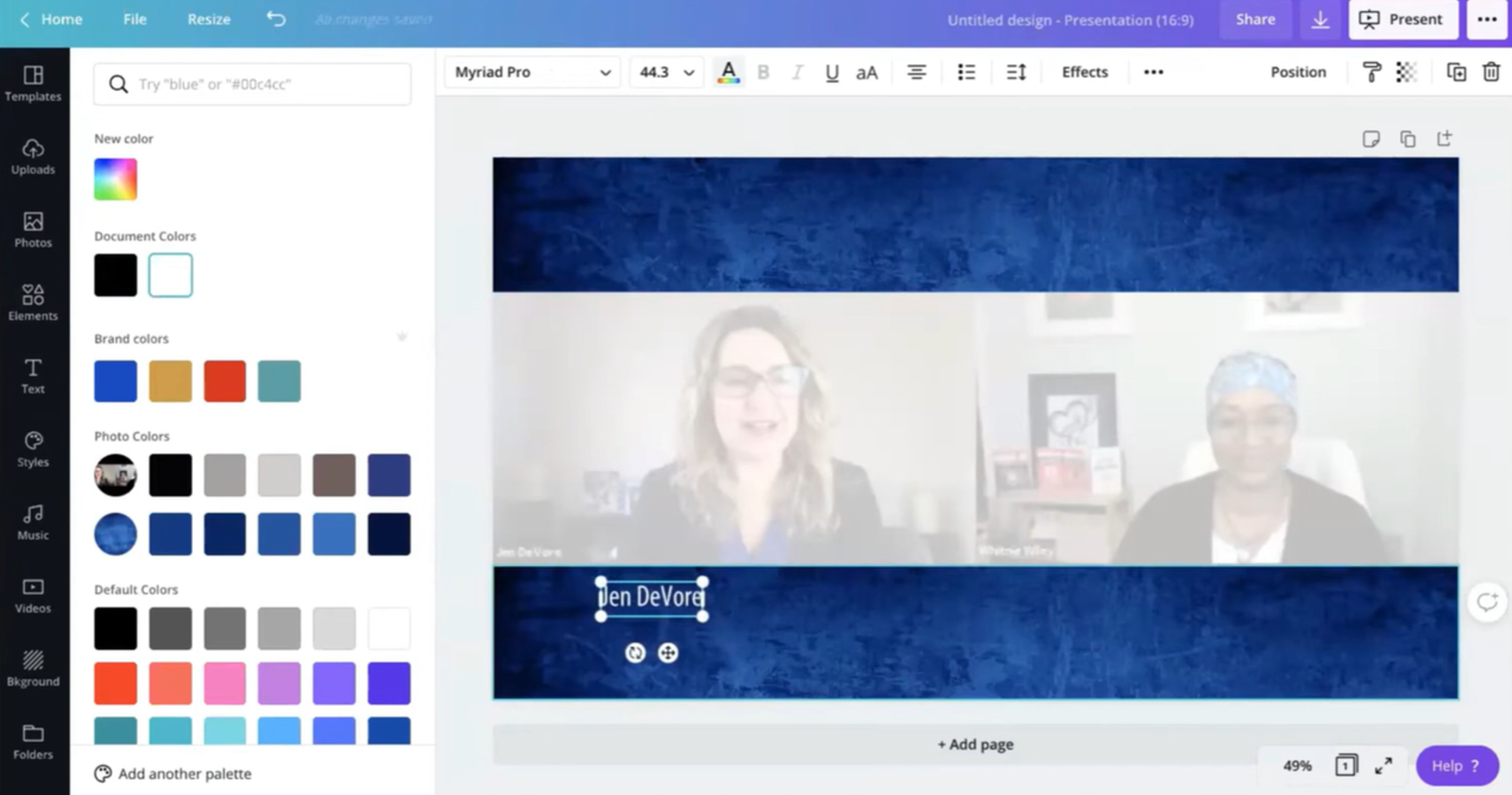Toggle text alignment

pos(916,72)
